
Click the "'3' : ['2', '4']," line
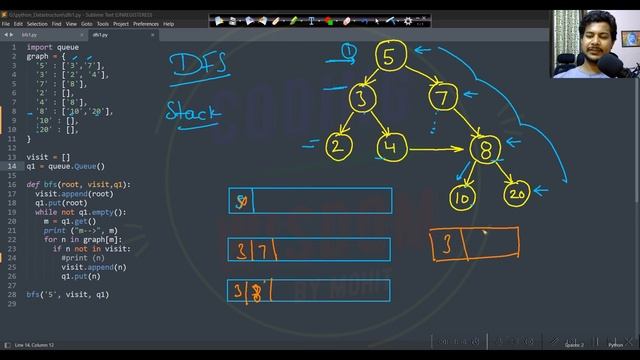pos(72,75)
